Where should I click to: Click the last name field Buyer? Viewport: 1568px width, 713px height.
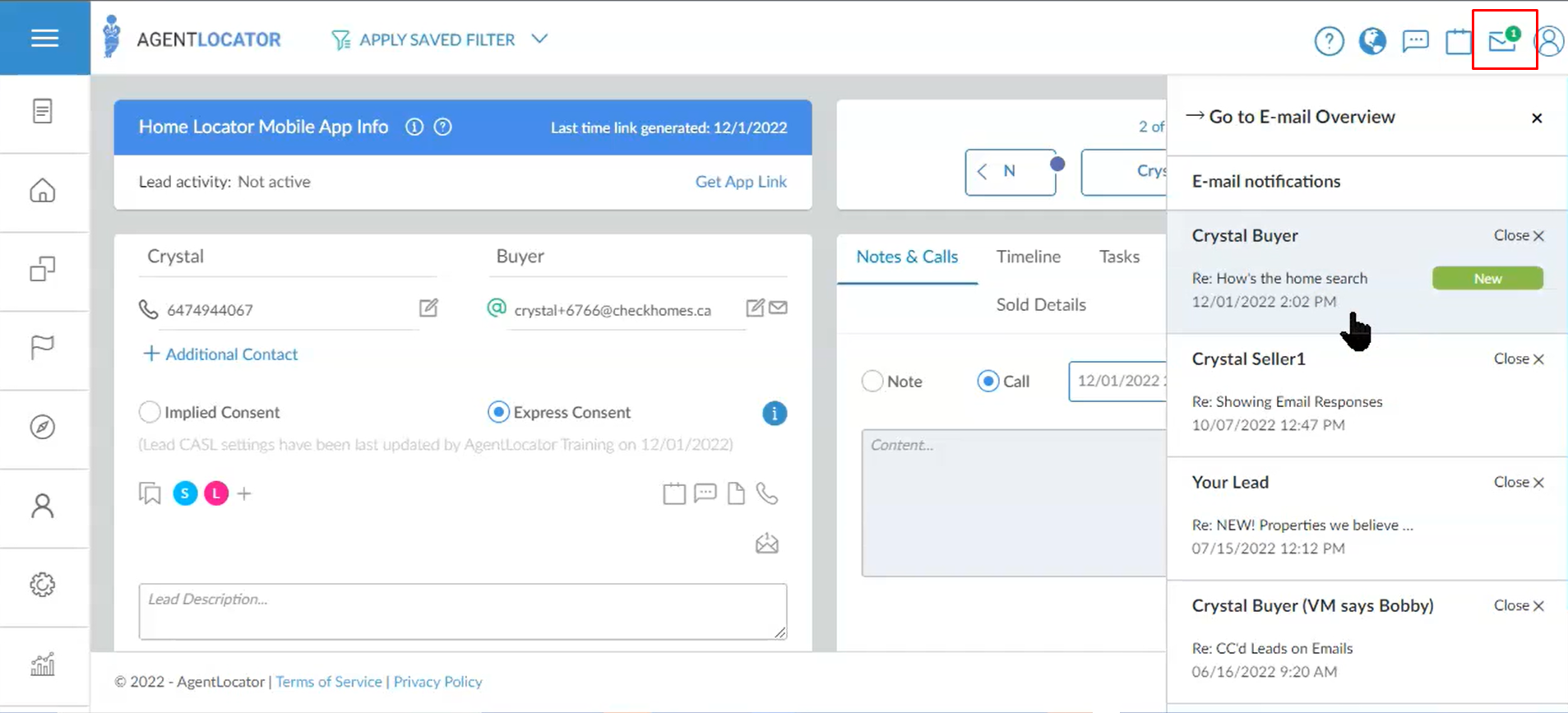[638, 257]
